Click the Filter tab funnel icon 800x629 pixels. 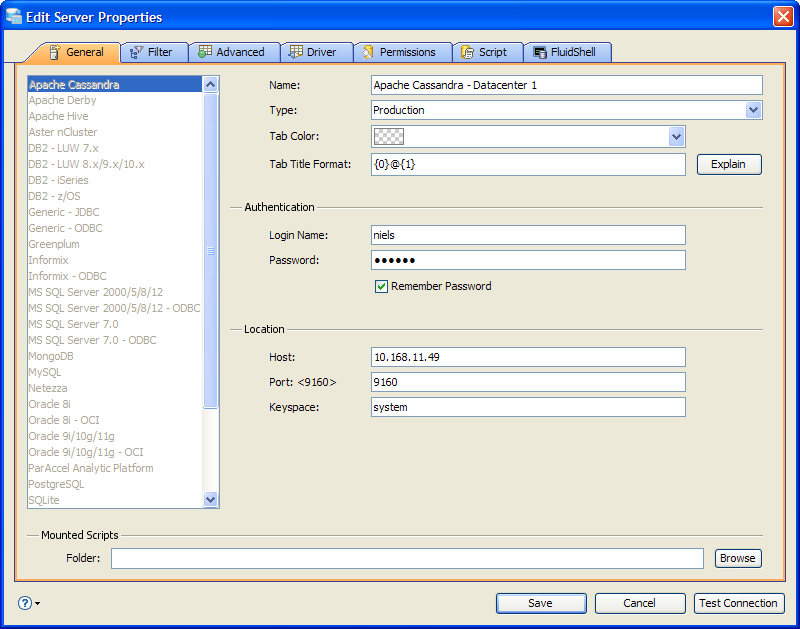click(x=136, y=52)
